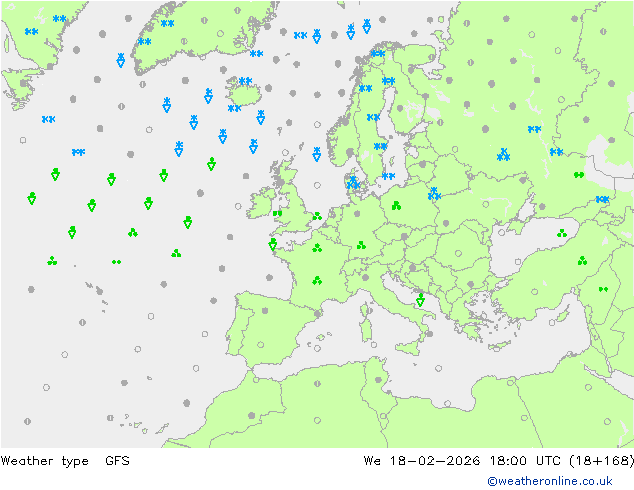The width and height of the screenshot is (634, 490).
Task: Click the cloud symbol over central Spain
Action: [x=265, y=311]
